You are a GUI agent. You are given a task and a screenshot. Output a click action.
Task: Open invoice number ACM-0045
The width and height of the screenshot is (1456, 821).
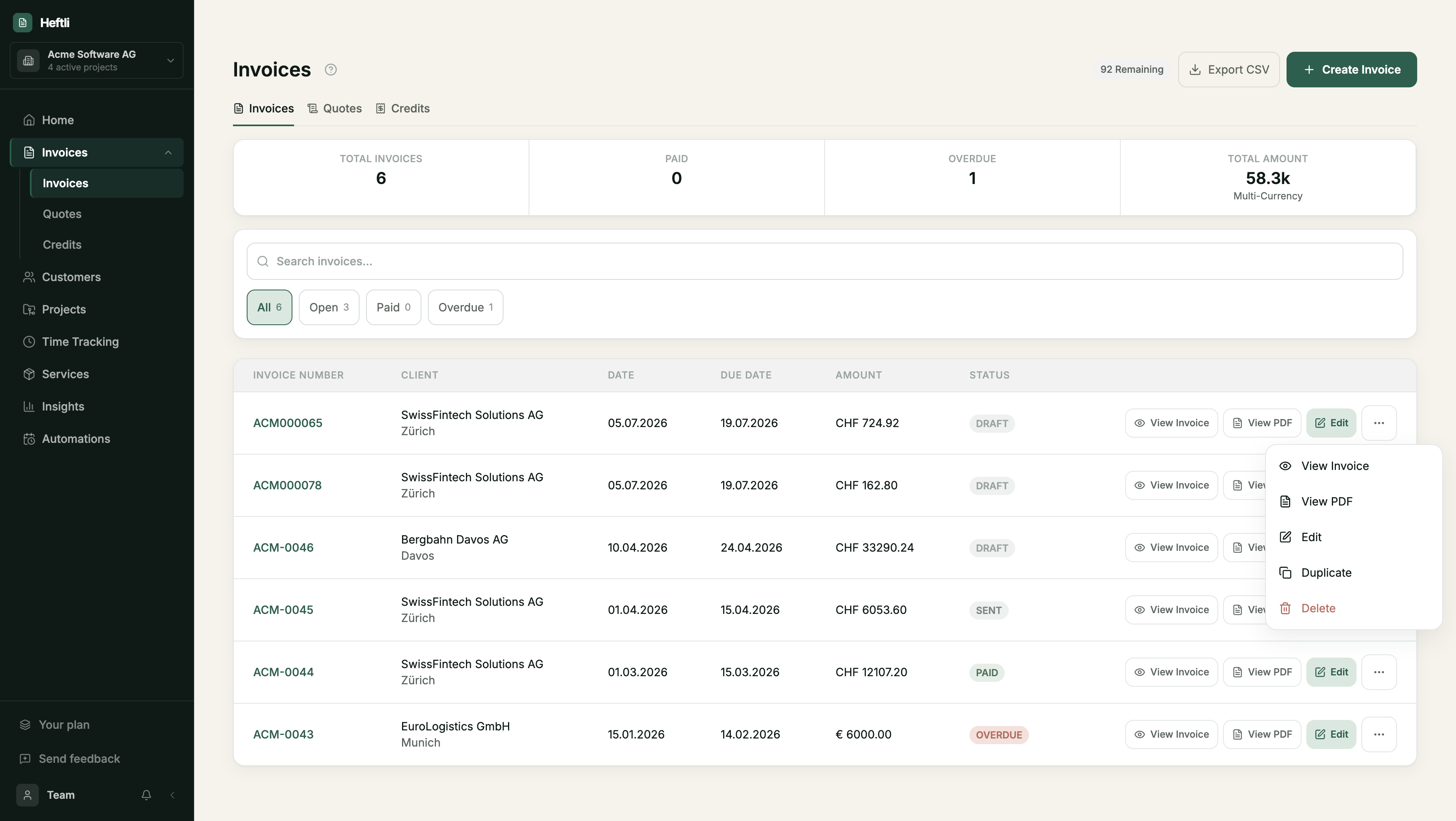tap(283, 609)
